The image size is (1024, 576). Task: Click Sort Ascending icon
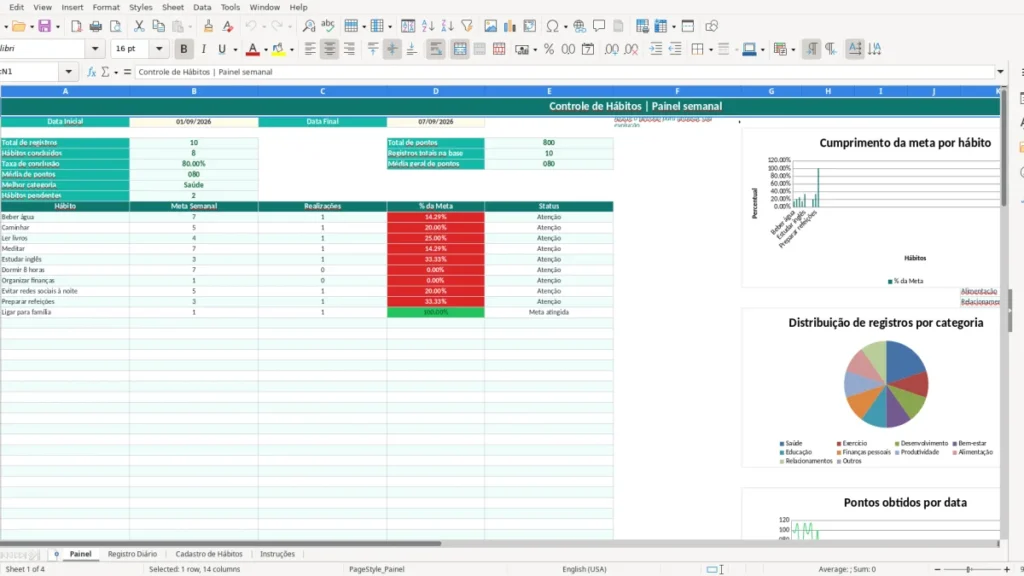tap(428, 26)
